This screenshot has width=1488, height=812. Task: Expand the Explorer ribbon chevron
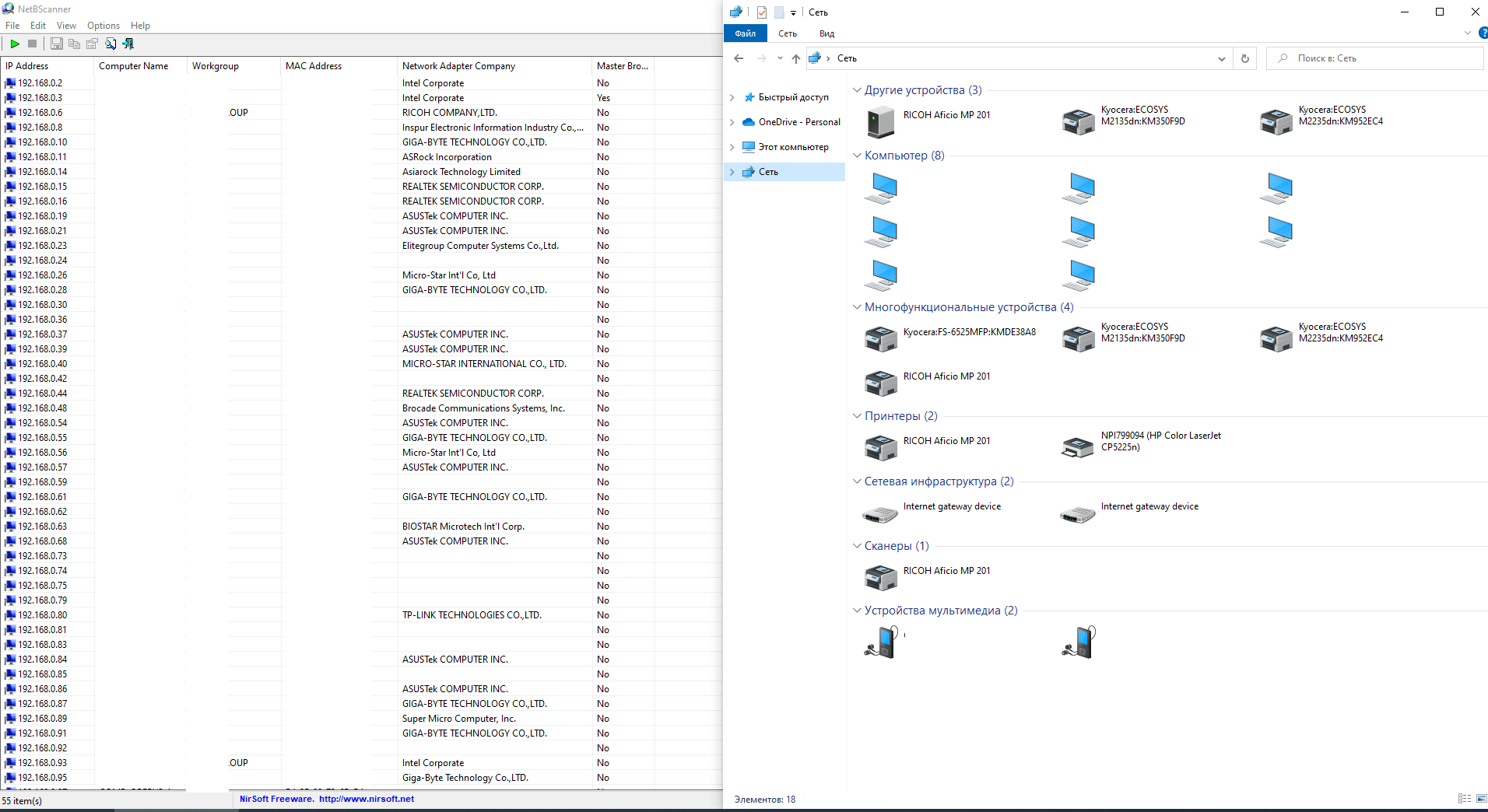tap(1468, 33)
